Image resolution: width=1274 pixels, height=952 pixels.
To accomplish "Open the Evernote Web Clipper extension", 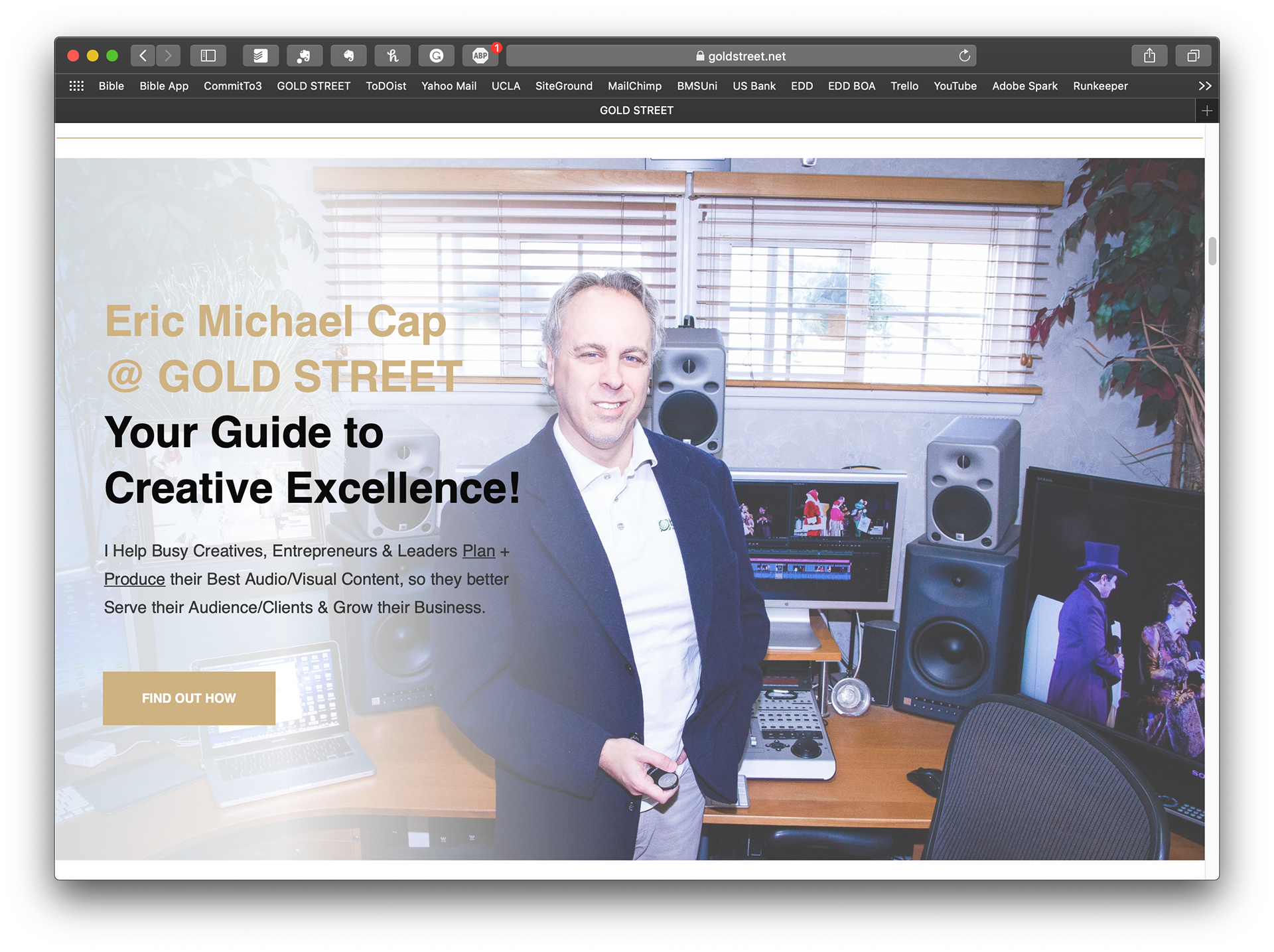I will 305,56.
